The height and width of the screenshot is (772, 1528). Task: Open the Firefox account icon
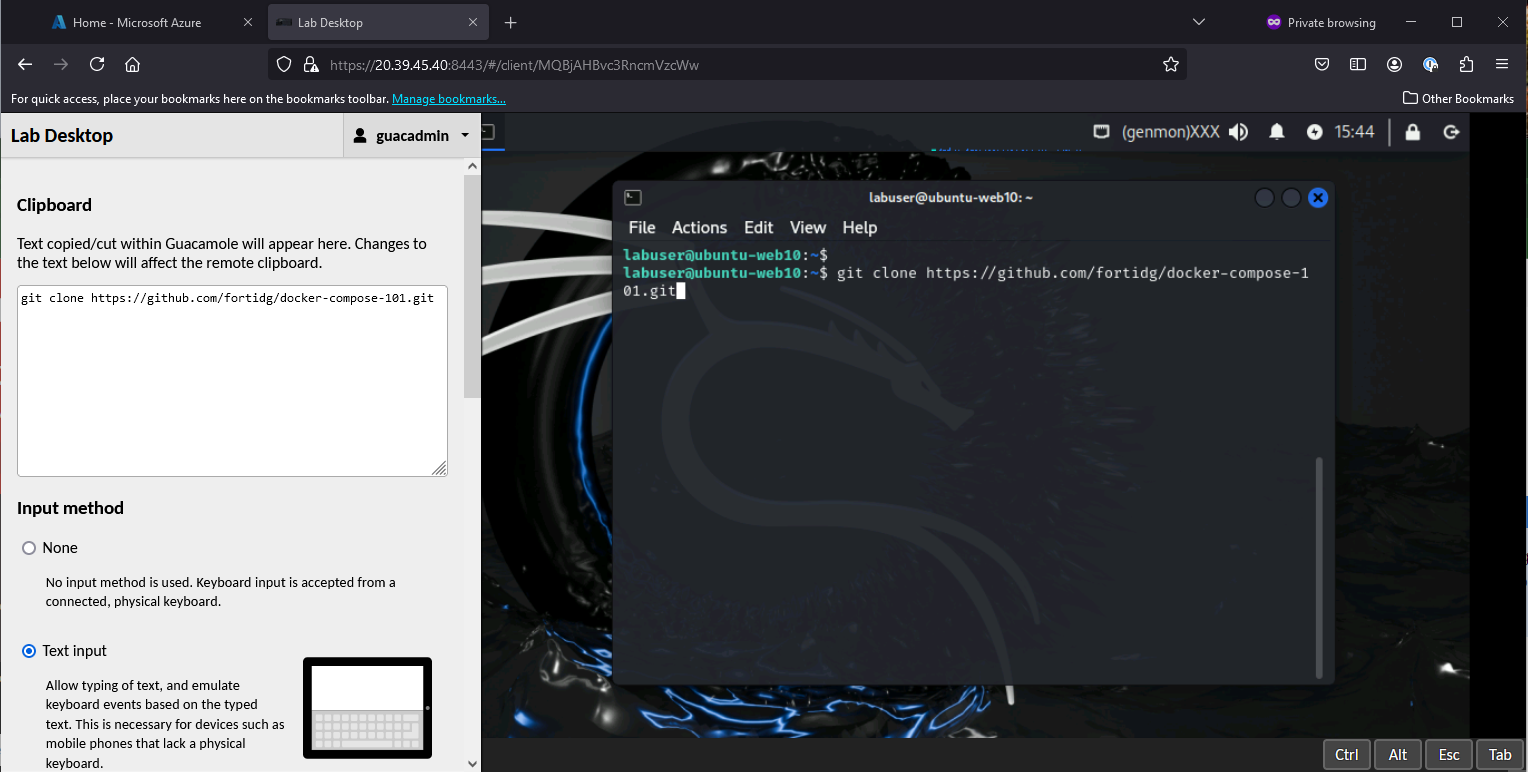pos(1394,64)
